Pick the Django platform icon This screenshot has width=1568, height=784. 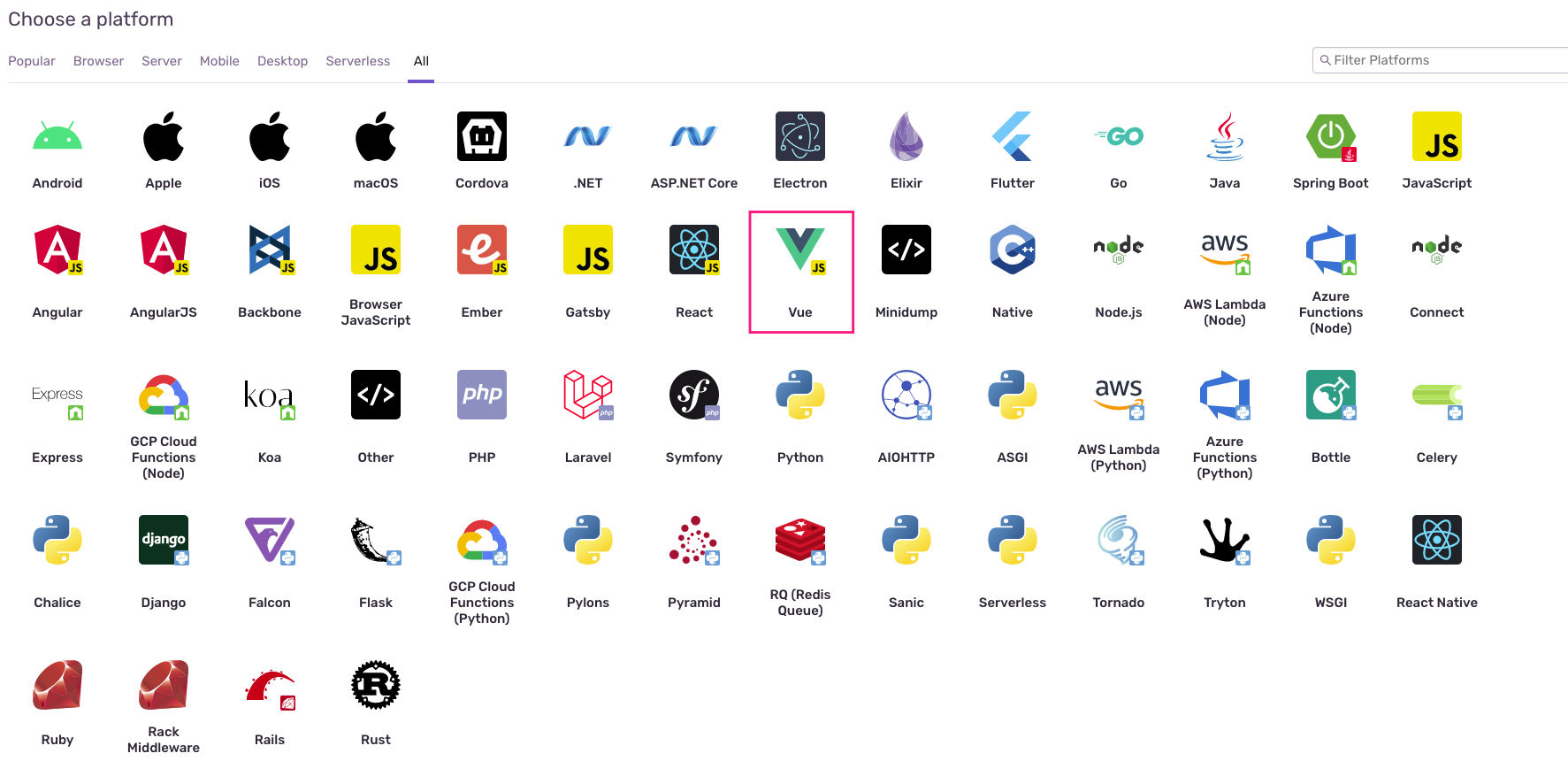click(164, 540)
